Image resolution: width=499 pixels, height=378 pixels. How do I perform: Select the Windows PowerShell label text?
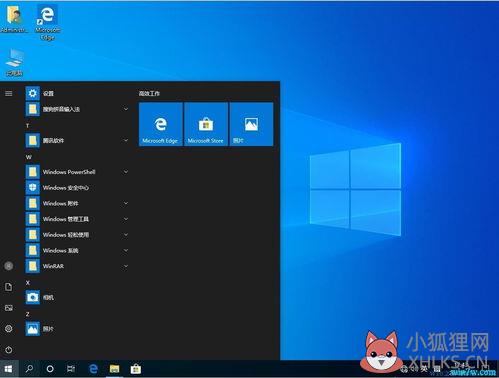[69, 172]
